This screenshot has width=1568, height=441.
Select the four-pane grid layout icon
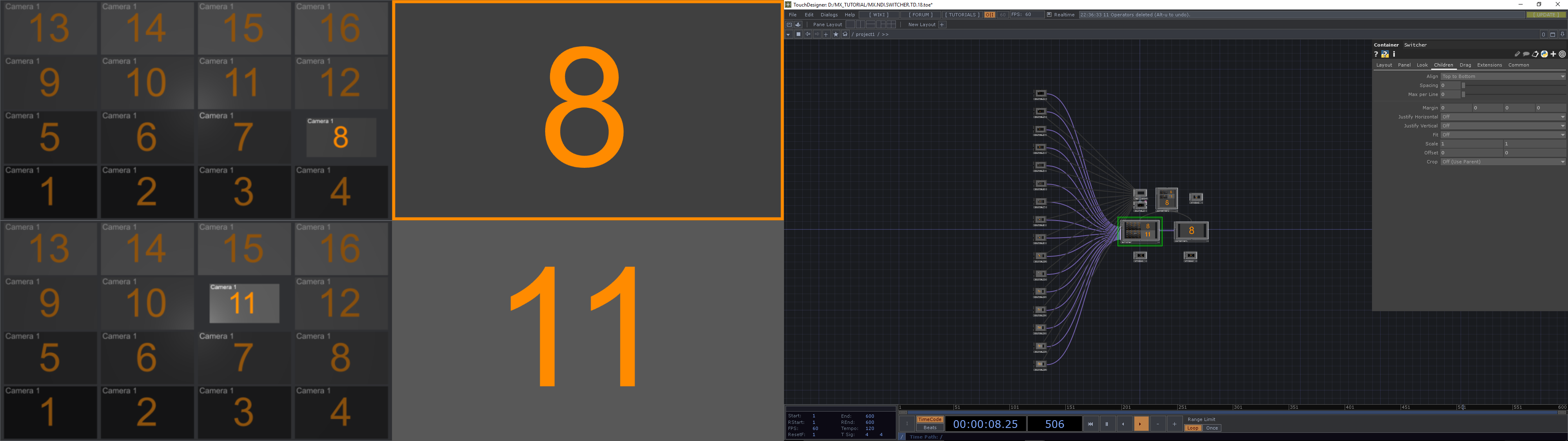coord(891,24)
